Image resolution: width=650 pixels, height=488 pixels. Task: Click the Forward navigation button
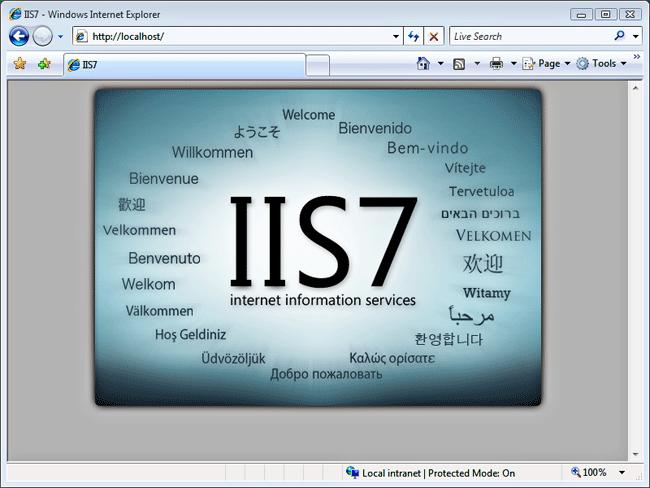(x=42, y=36)
